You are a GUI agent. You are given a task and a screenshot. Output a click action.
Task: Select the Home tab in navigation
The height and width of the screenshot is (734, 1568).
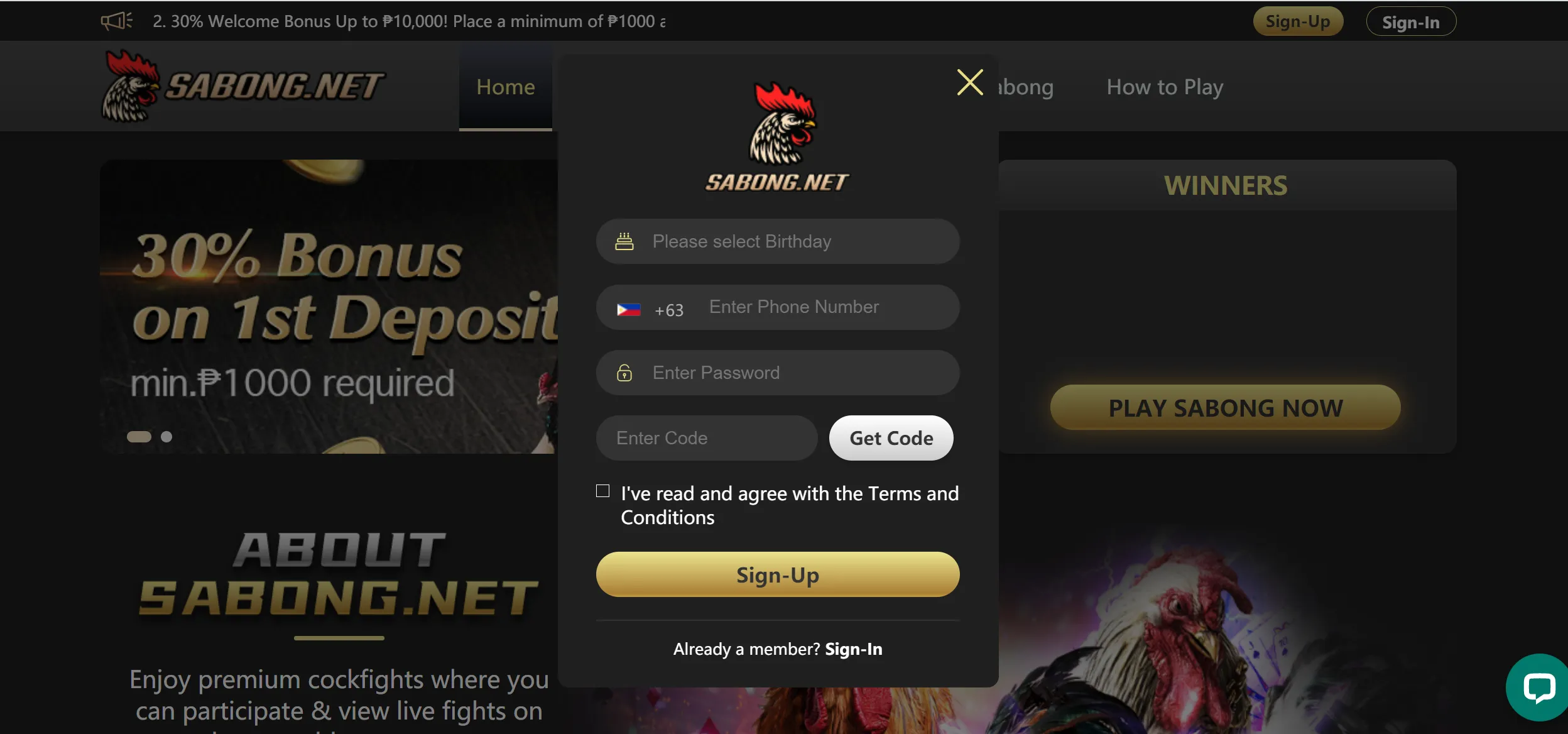(505, 86)
